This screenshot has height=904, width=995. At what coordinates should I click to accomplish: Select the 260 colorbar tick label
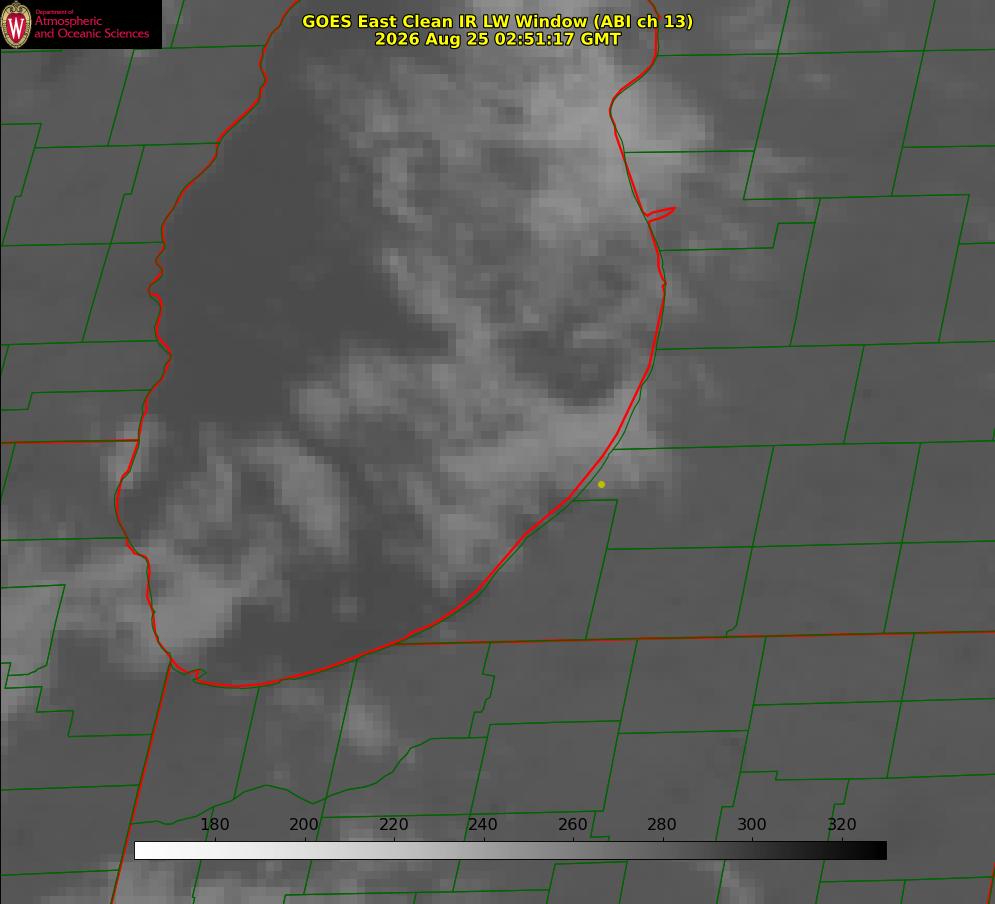pyautogui.click(x=572, y=824)
